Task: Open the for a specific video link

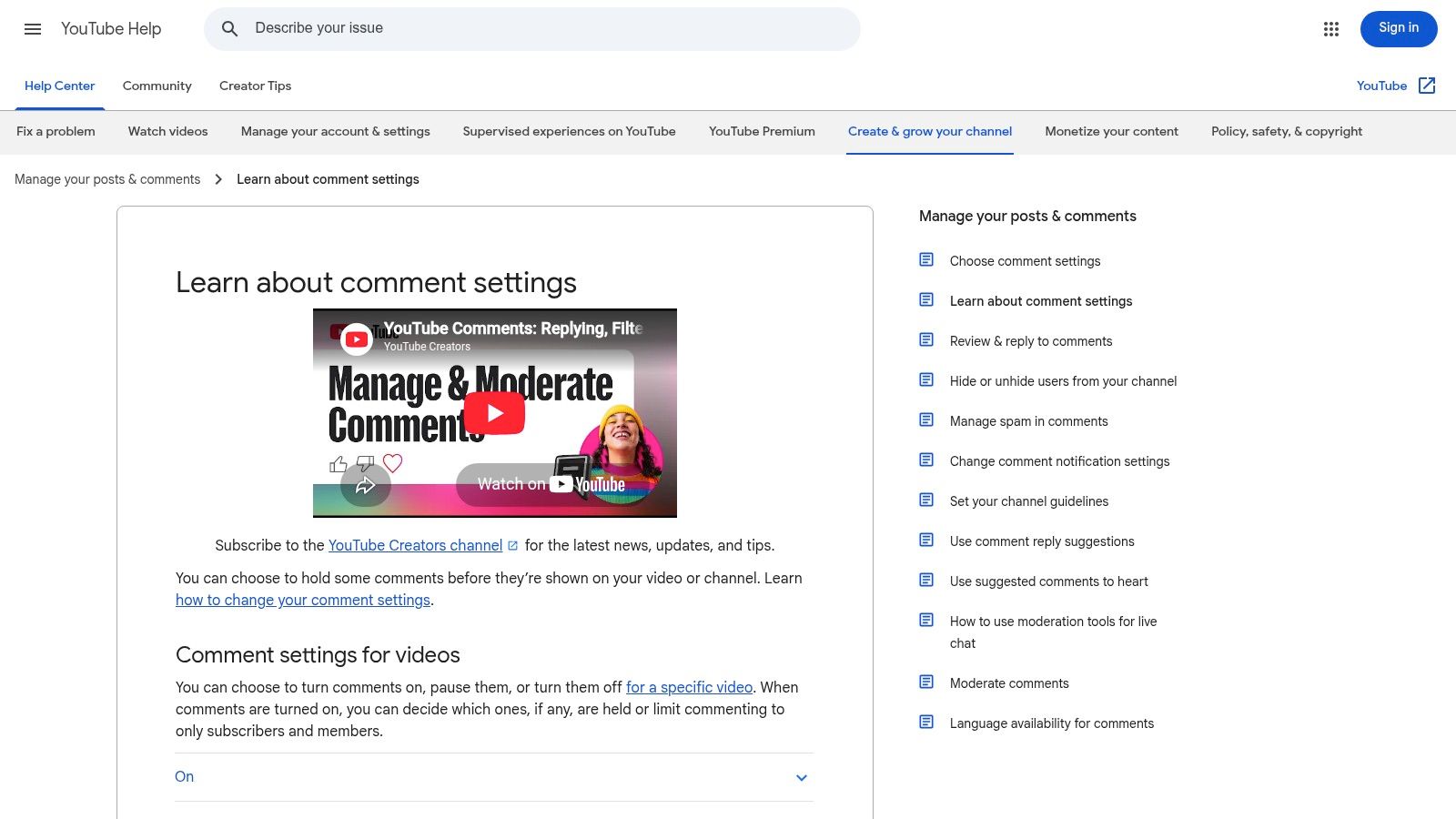Action: [690, 687]
